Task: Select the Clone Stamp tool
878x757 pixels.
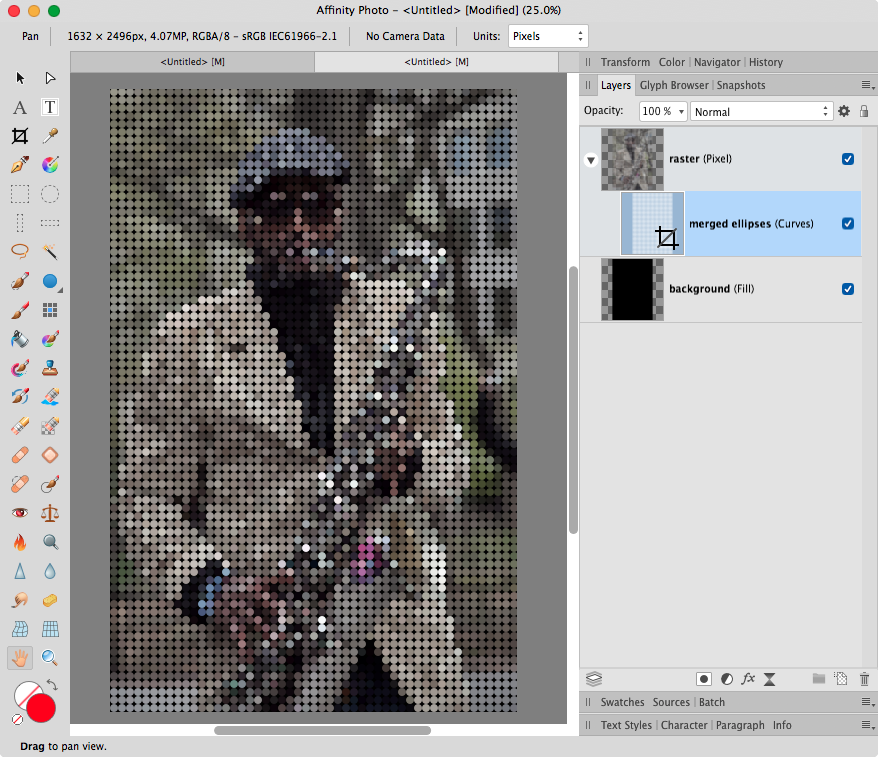Action: point(49,368)
